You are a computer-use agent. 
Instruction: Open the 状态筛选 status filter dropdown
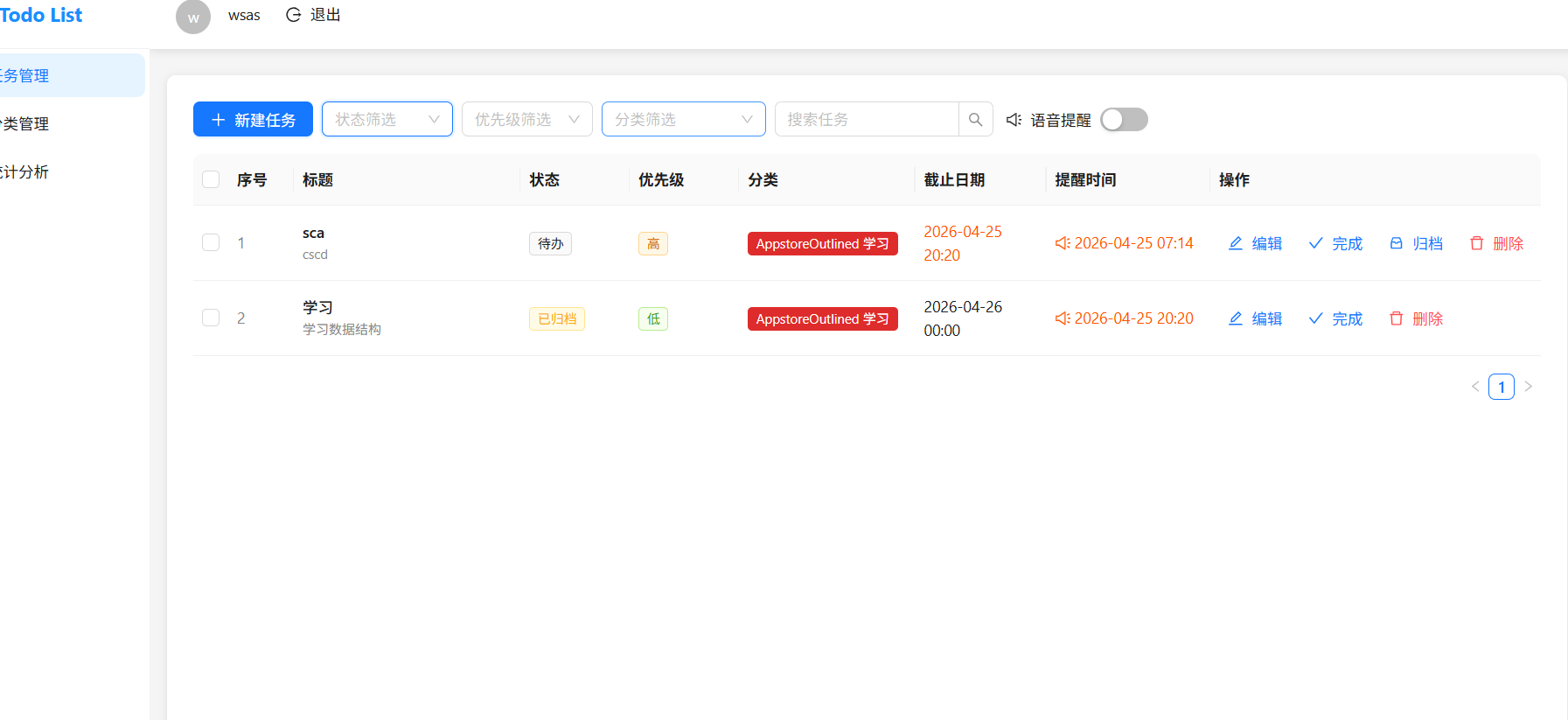coord(387,120)
